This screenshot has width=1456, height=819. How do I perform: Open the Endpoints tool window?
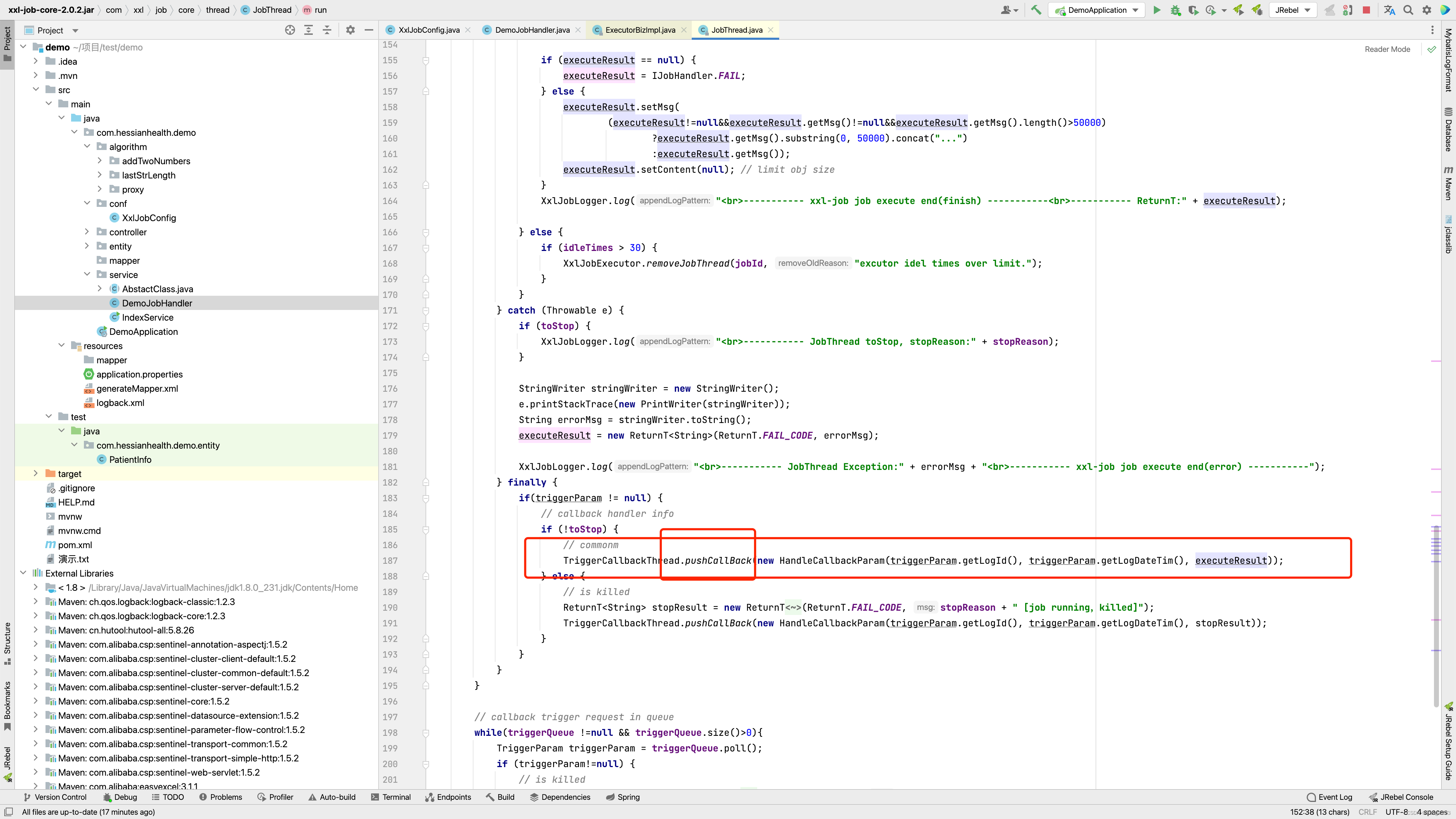pos(448,797)
